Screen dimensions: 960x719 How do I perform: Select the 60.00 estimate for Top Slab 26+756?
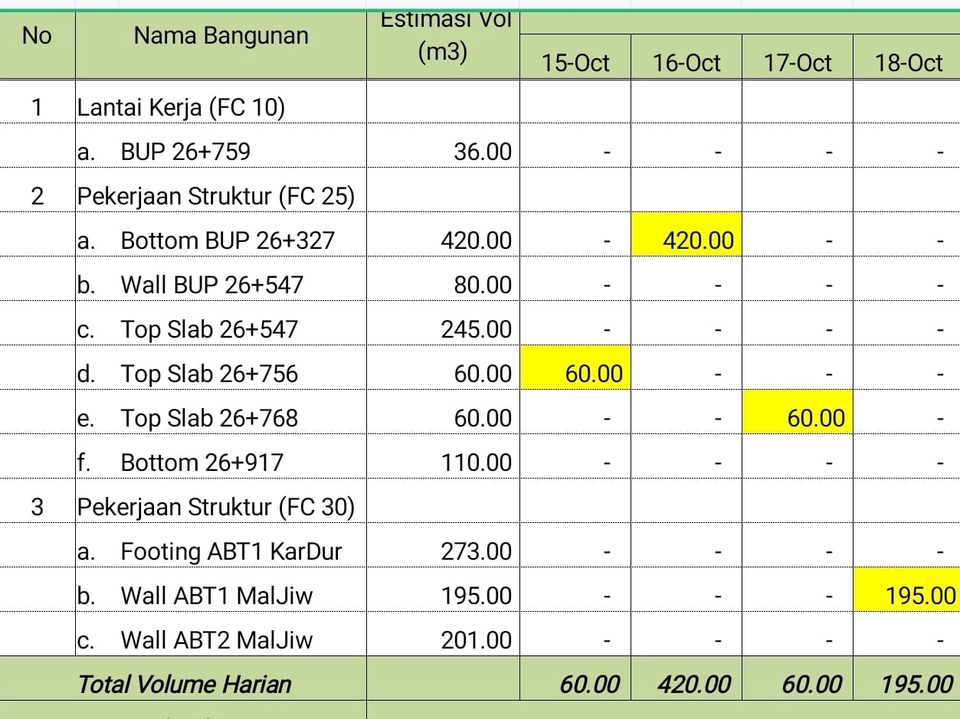(443, 368)
